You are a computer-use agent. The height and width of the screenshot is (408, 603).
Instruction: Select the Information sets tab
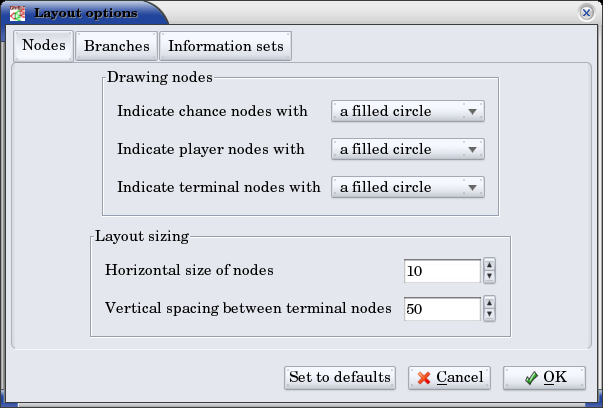(225, 46)
